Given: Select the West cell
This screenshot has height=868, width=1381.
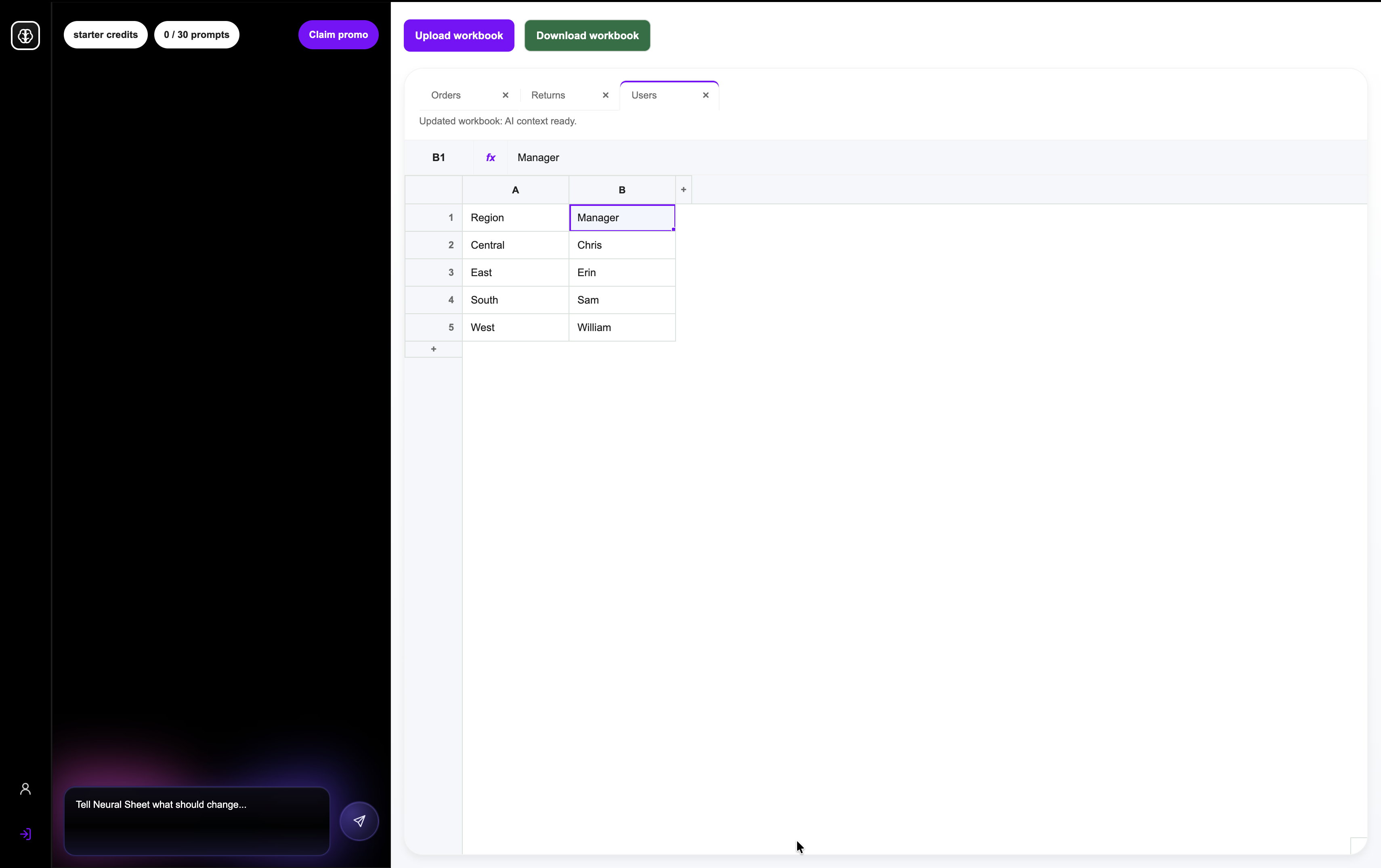Looking at the screenshot, I should (516, 327).
